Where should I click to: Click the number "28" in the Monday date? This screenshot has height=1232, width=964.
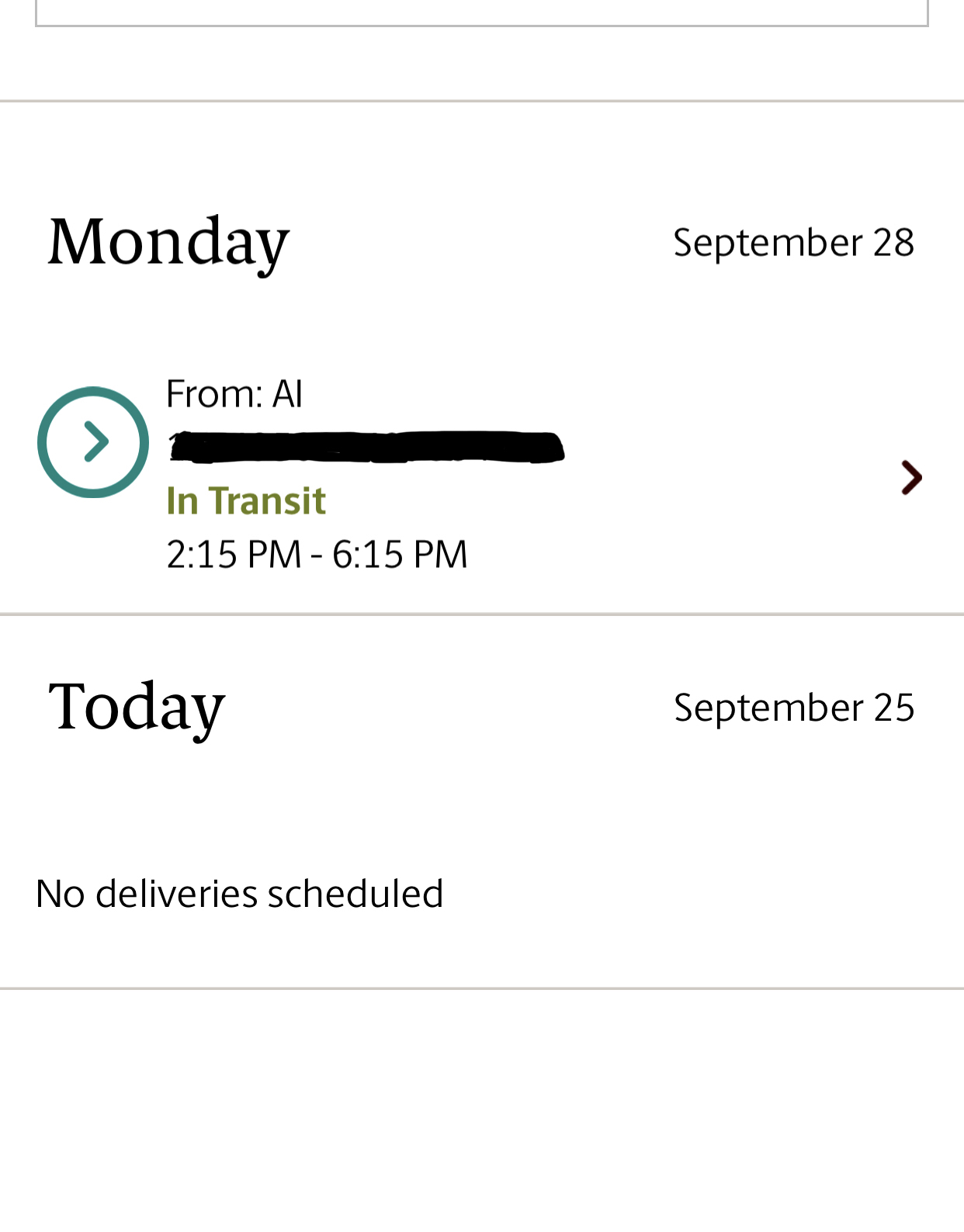pyautogui.click(x=893, y=243)
